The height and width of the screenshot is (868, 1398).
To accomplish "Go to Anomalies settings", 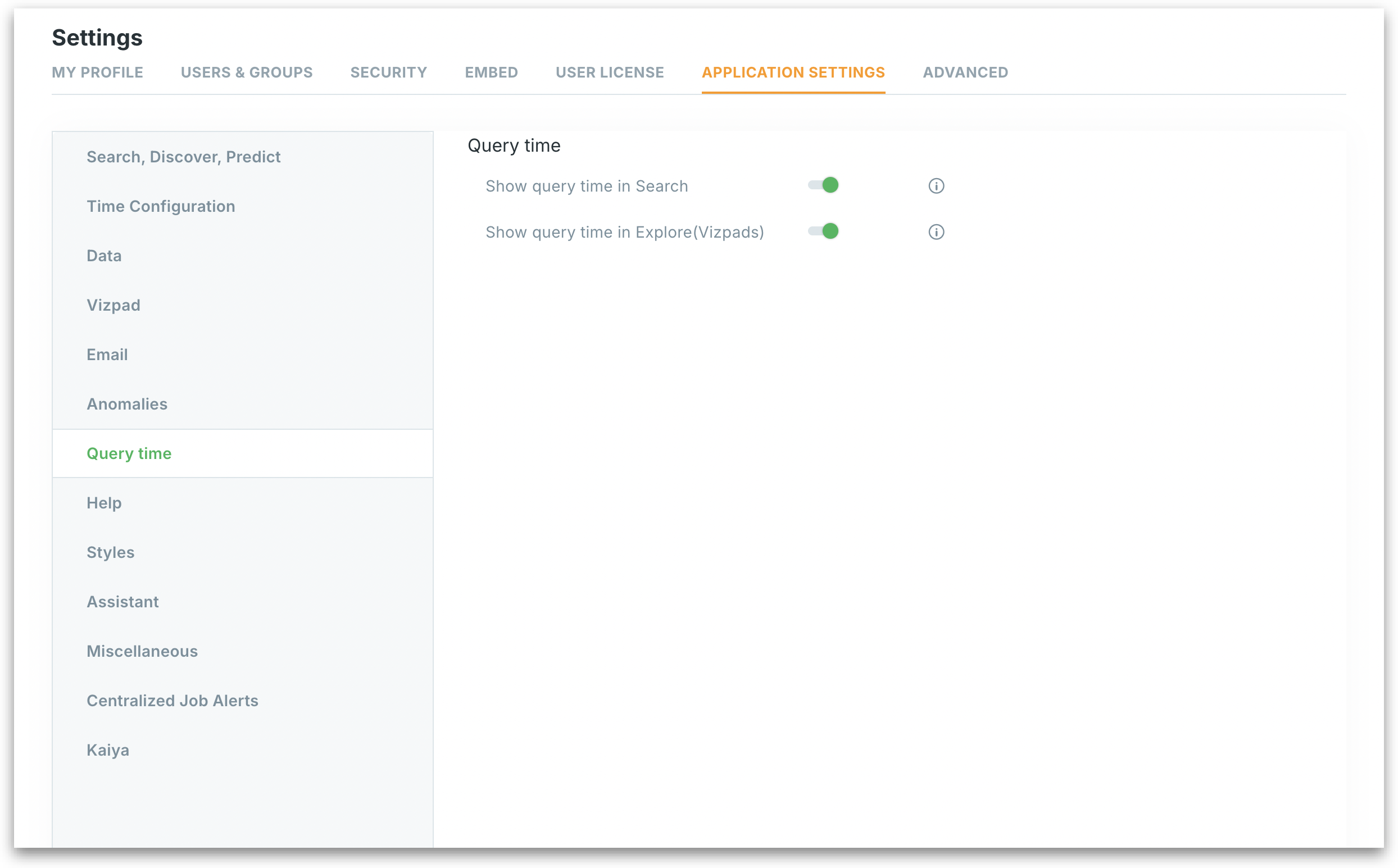I will click(x=127, y=403).
